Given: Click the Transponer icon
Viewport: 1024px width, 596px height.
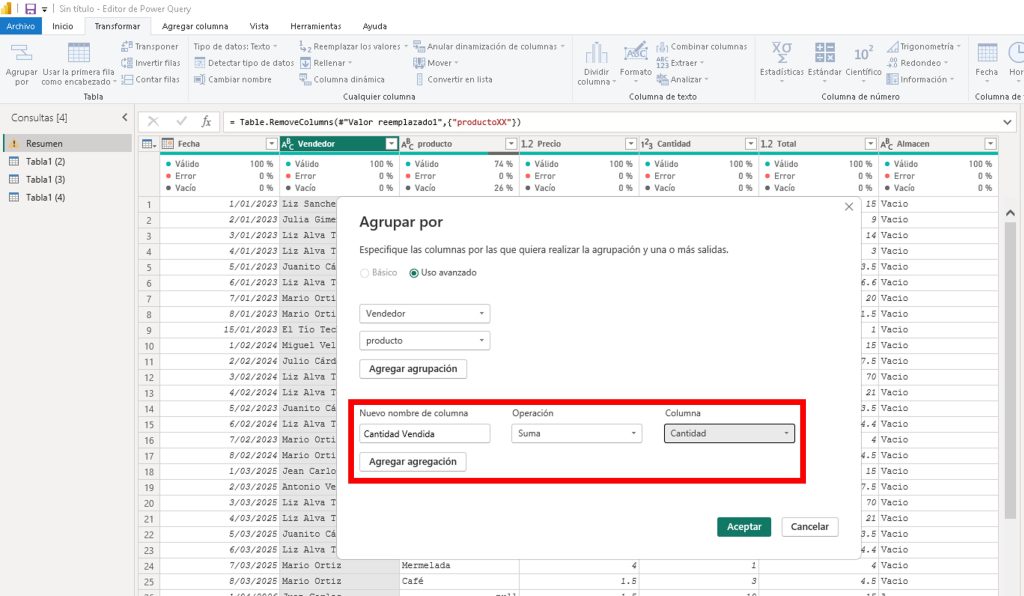Looking at the screenshot, I should pyautogui.click(x=149, y=46).
